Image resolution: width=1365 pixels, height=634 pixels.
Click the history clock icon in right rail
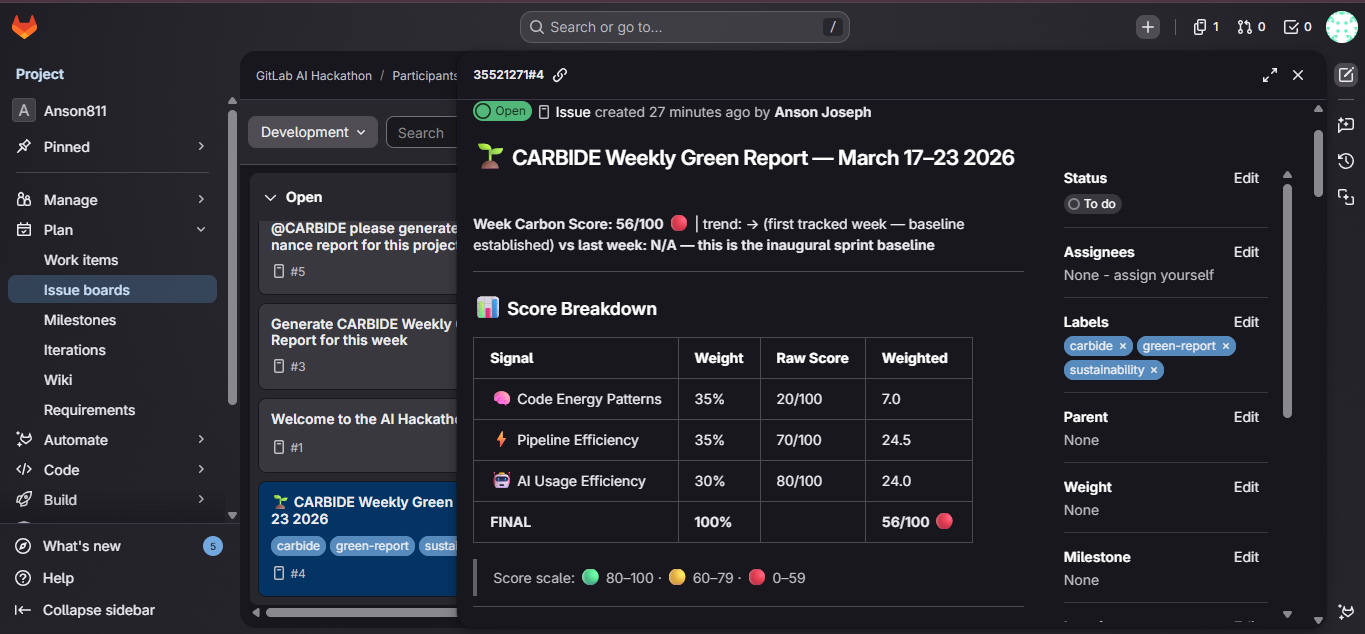coord(1346,161)
